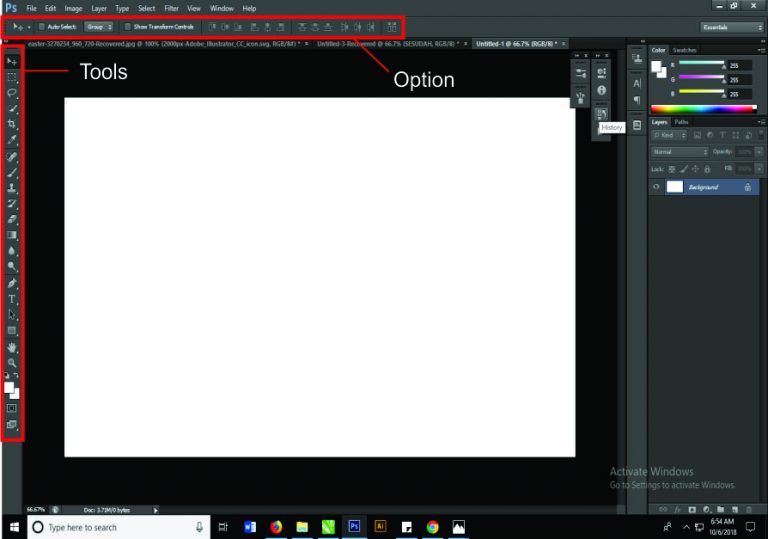
Task: Select the Rectangular Marquee tool
Action: tap(12, 77)
